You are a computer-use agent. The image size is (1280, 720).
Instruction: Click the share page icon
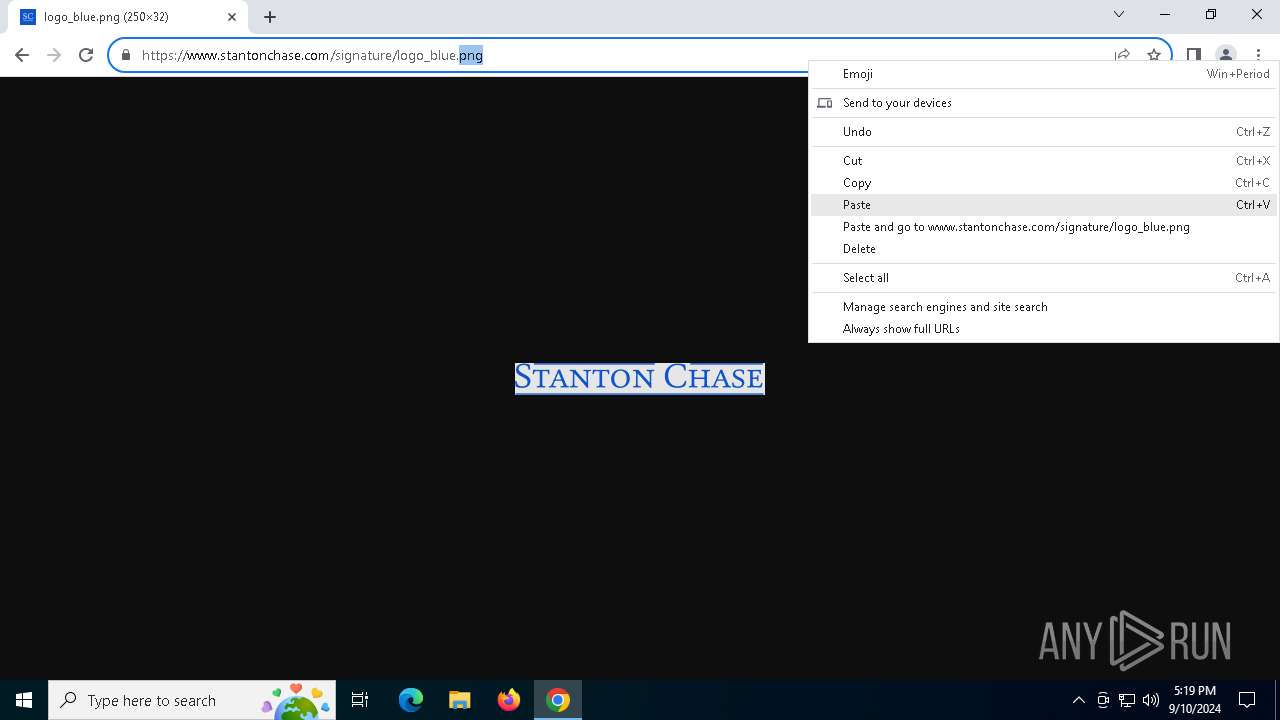[1122, 55]
